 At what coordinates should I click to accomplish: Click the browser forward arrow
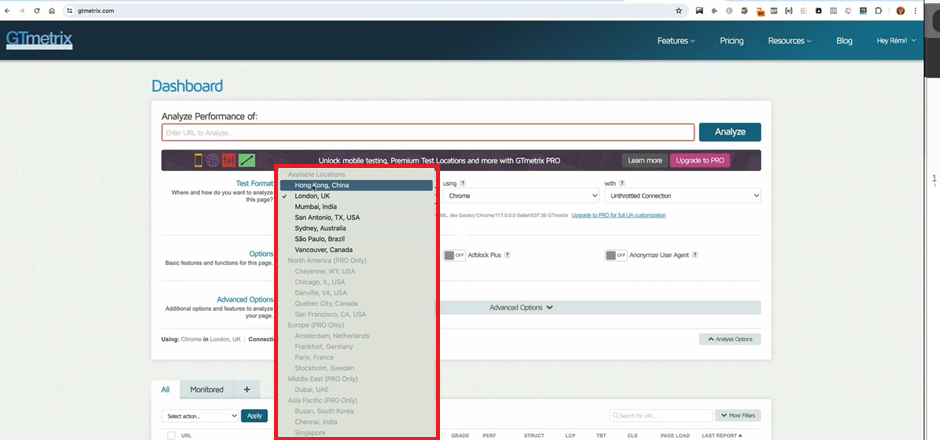pyautogui.click(x=22, y=11)
